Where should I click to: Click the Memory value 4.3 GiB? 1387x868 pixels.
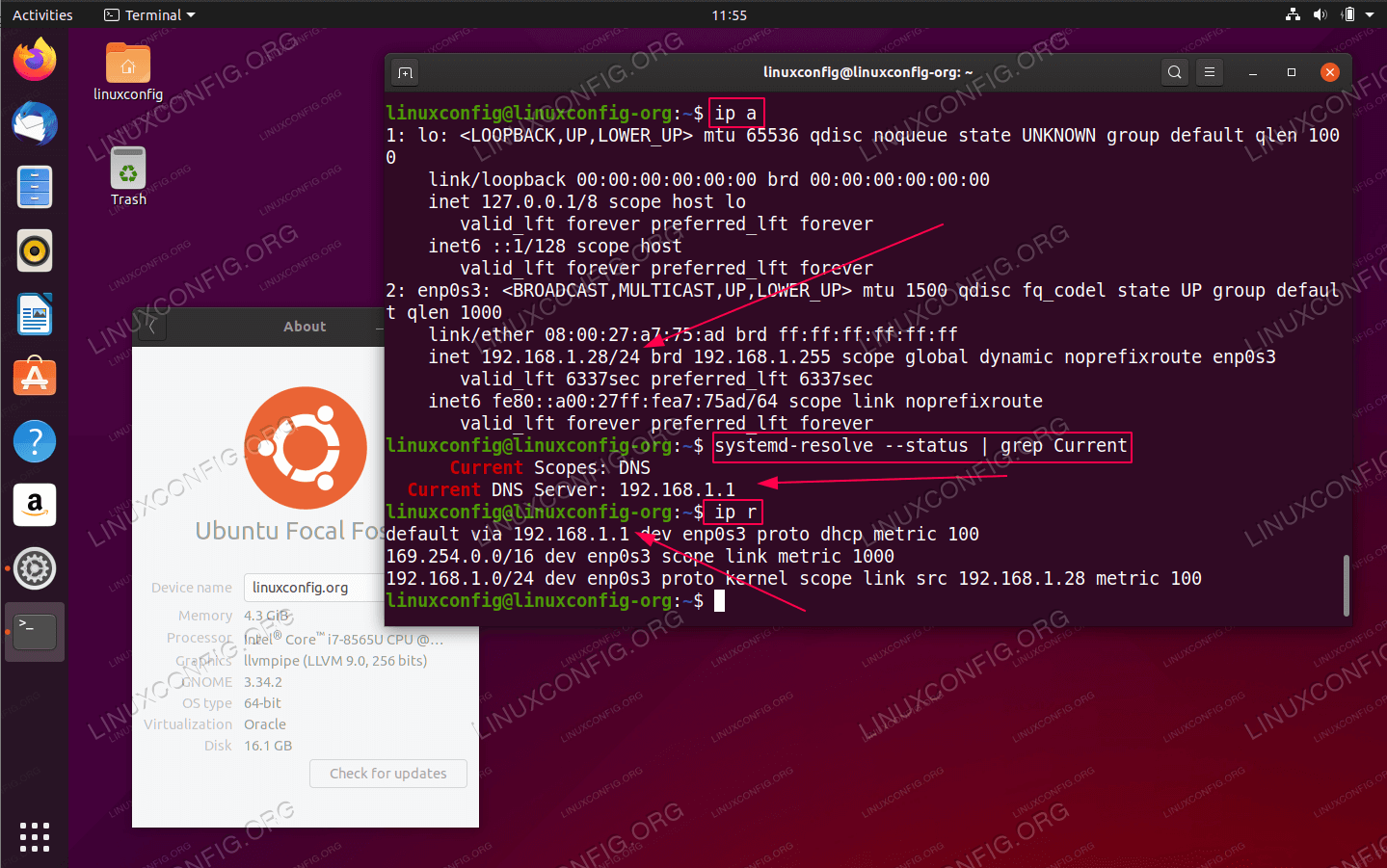(x=266, y=616)
